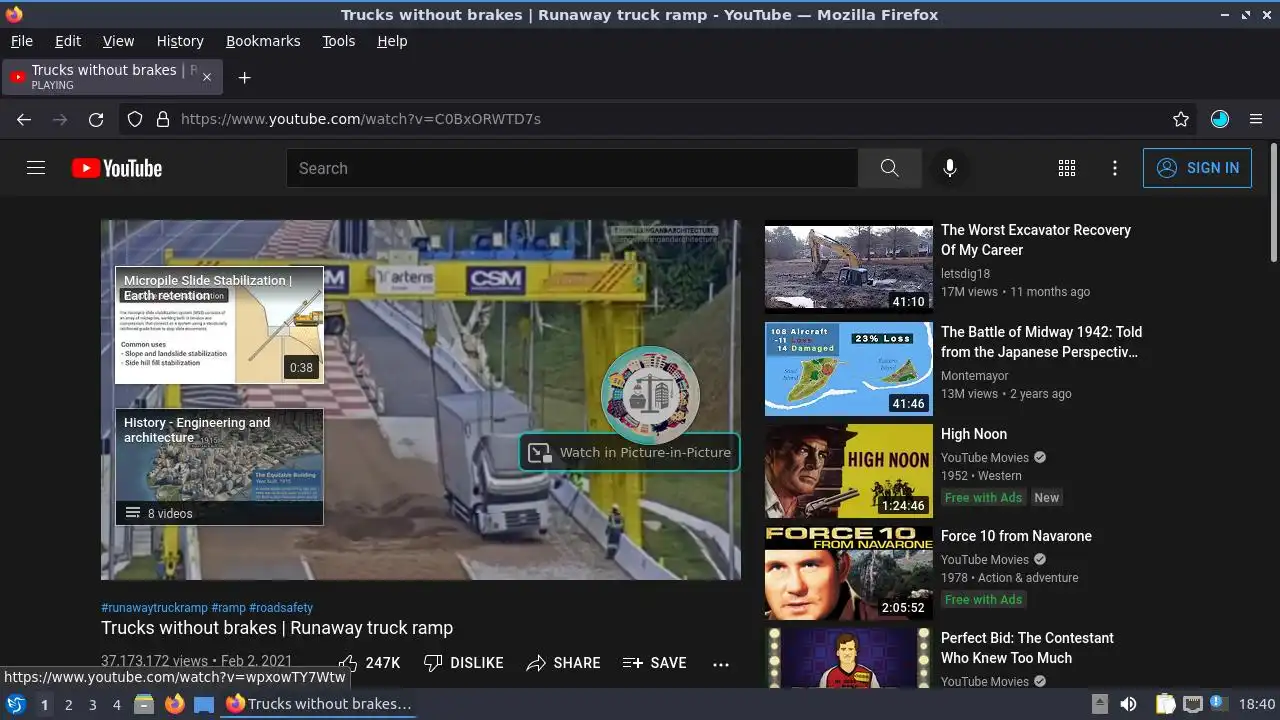
Task: Like the video with 247K thumbs-up
Action: [x=369, y=663]
